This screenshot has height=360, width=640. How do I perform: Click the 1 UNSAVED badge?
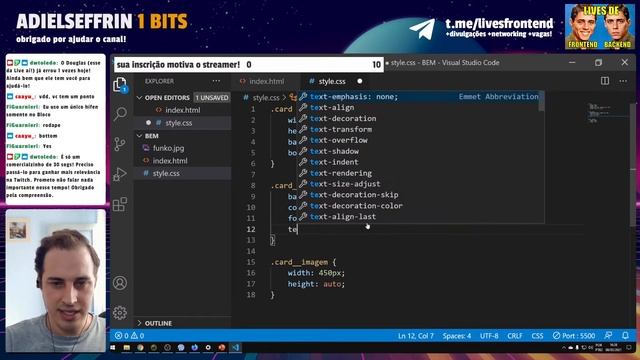[212, 98]
